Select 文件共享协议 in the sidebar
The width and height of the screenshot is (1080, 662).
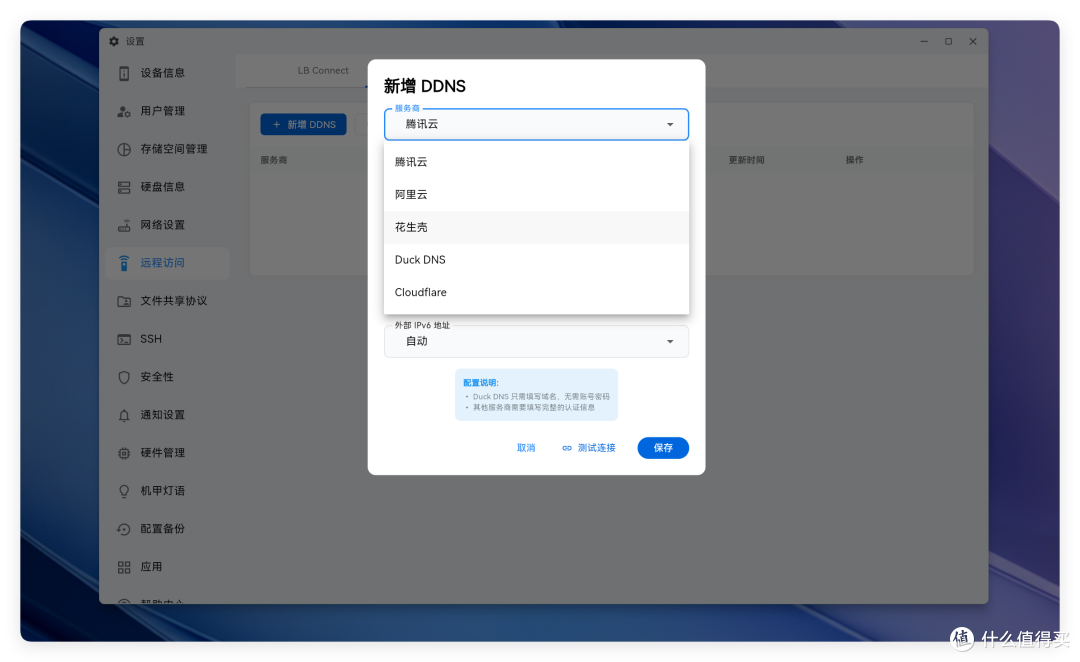click(167, 301)
